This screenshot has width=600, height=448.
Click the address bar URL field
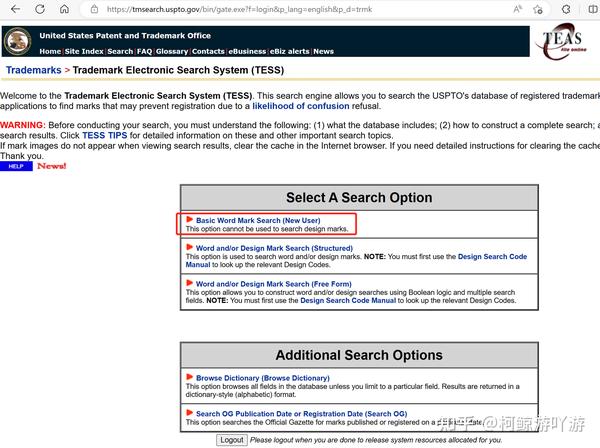(x=239, y=9)
